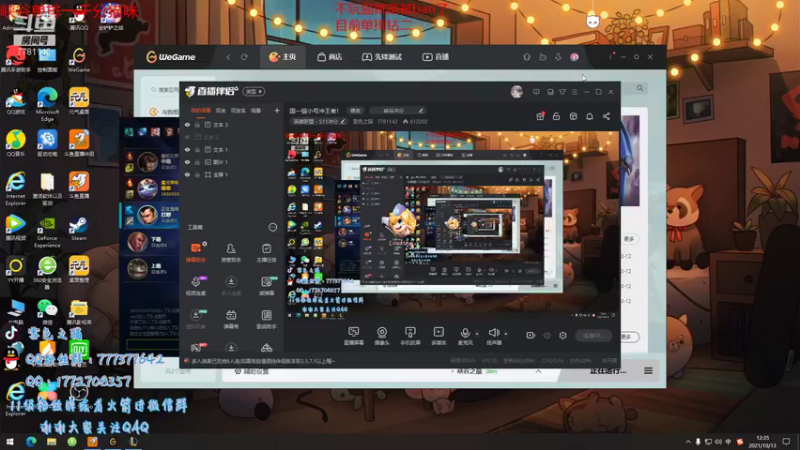The image size is (800, 450).
Task: Open File Explorer from taskbar
Action: click(51, 442)
